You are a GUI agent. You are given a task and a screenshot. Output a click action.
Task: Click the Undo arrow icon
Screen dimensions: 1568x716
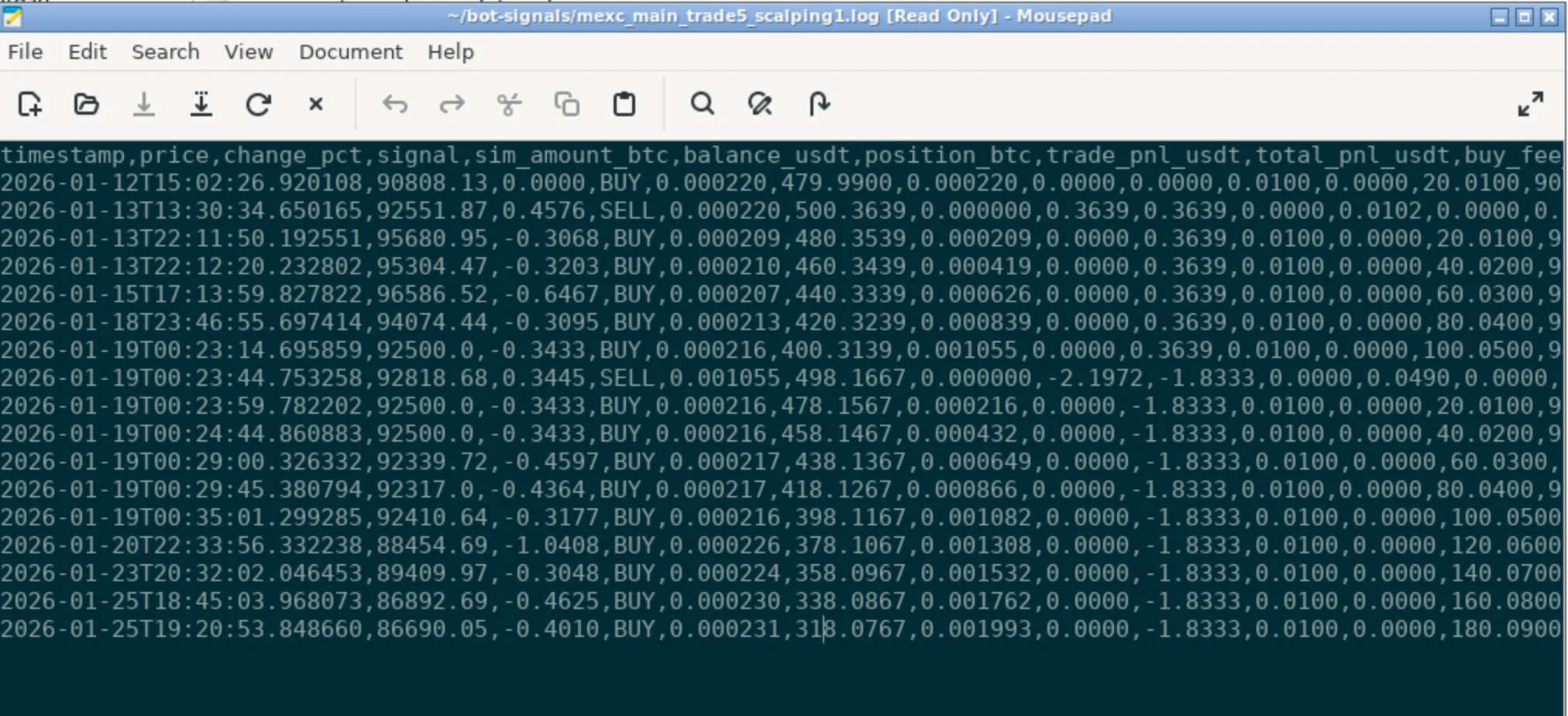(395, 104)
